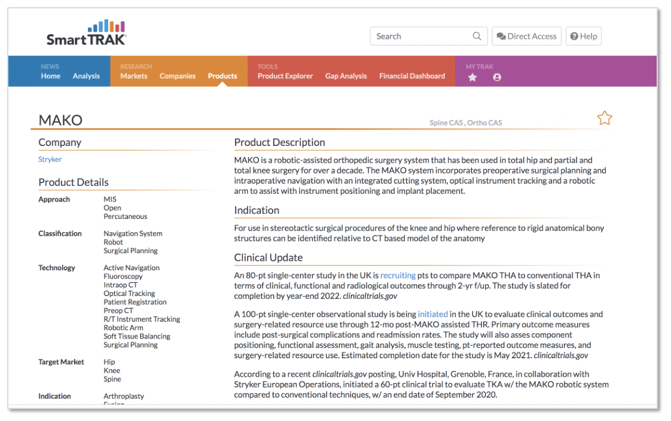This screenshot has height=421, width=671.
Task: Click the 'Intraop CT' technology entry
Action: tap(120, 285)
